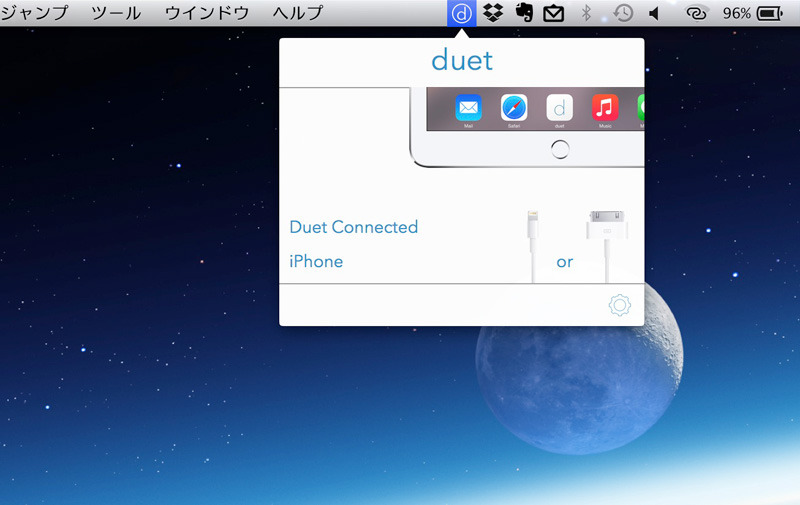Image resolution: width=800 pixels, height=505 pixels.
Task: Open the ウインドウ menu
Action: (206, 14)
